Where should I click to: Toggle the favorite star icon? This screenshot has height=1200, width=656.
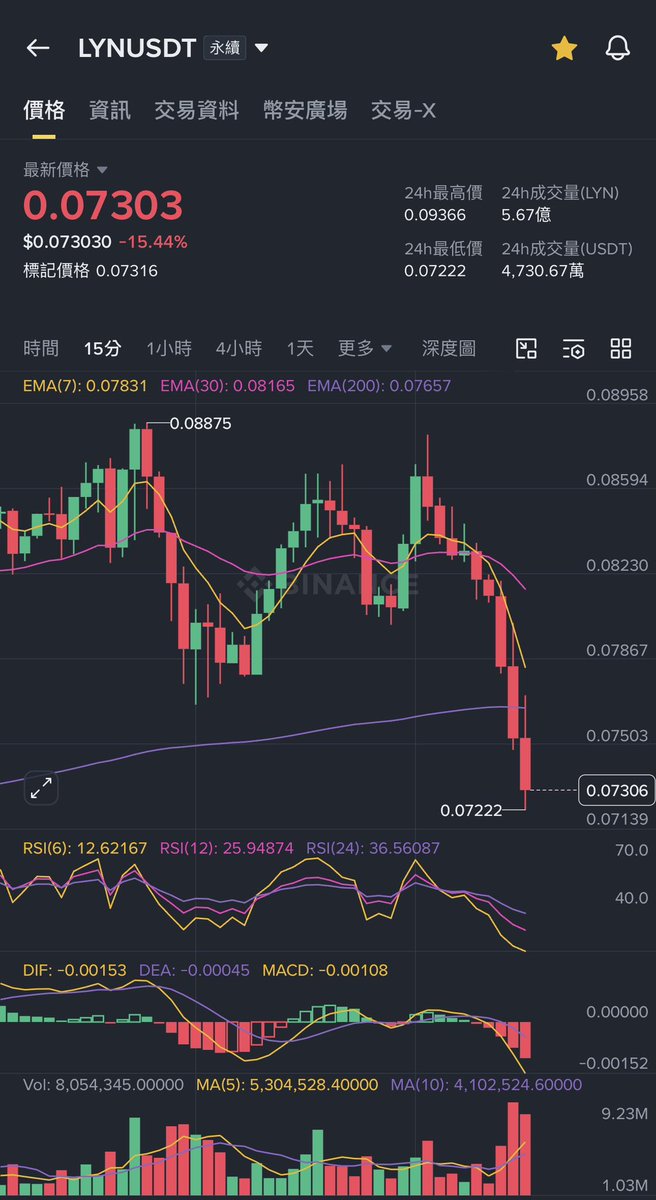(564, 48)
